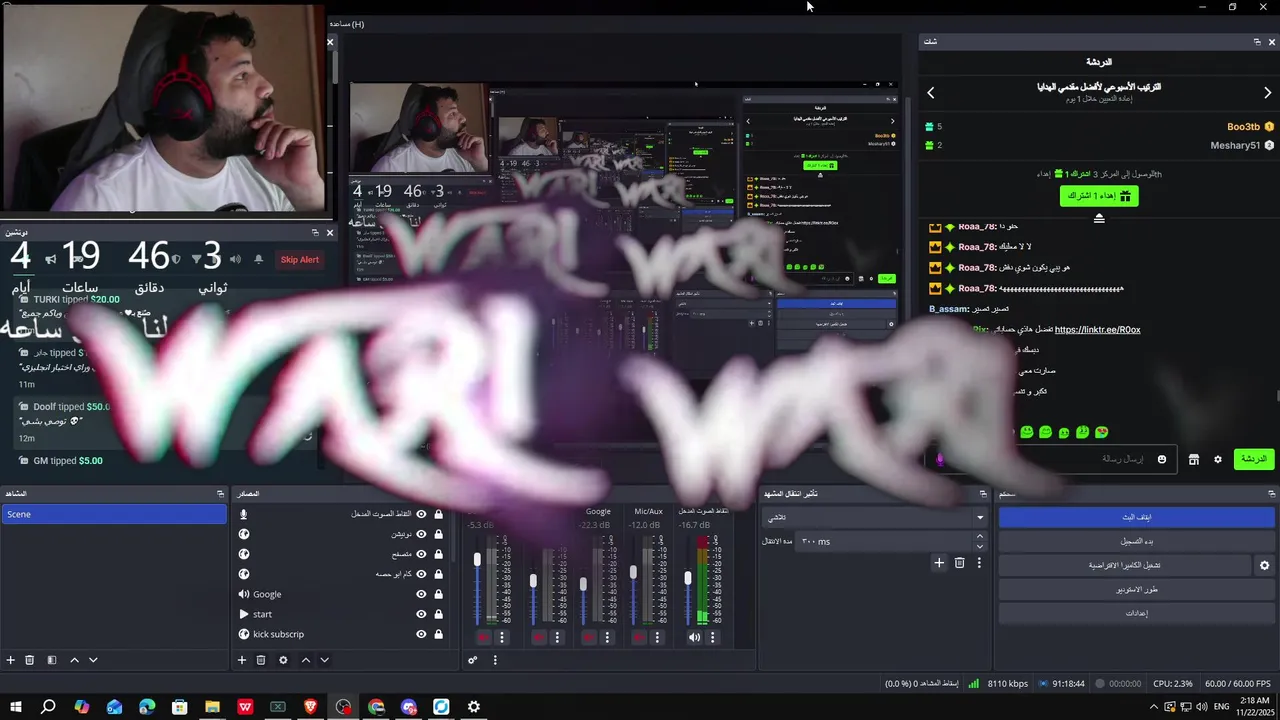Add transition with plus icon

[939, 563]
